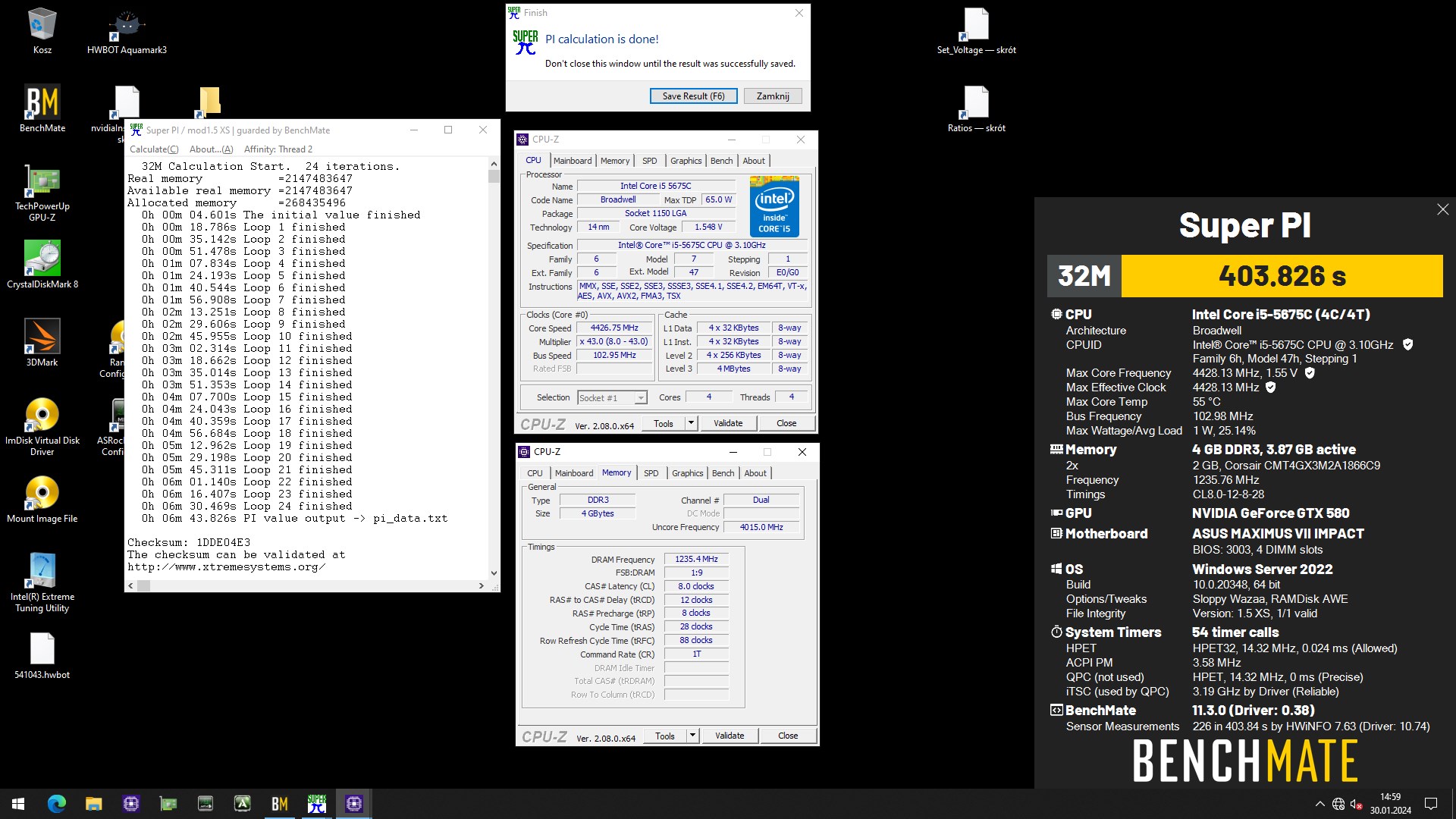This screenshot has height=819, width=1456.
Task: Click the BM BenchMate taskbar icon
Action: (x=280, y=804)
